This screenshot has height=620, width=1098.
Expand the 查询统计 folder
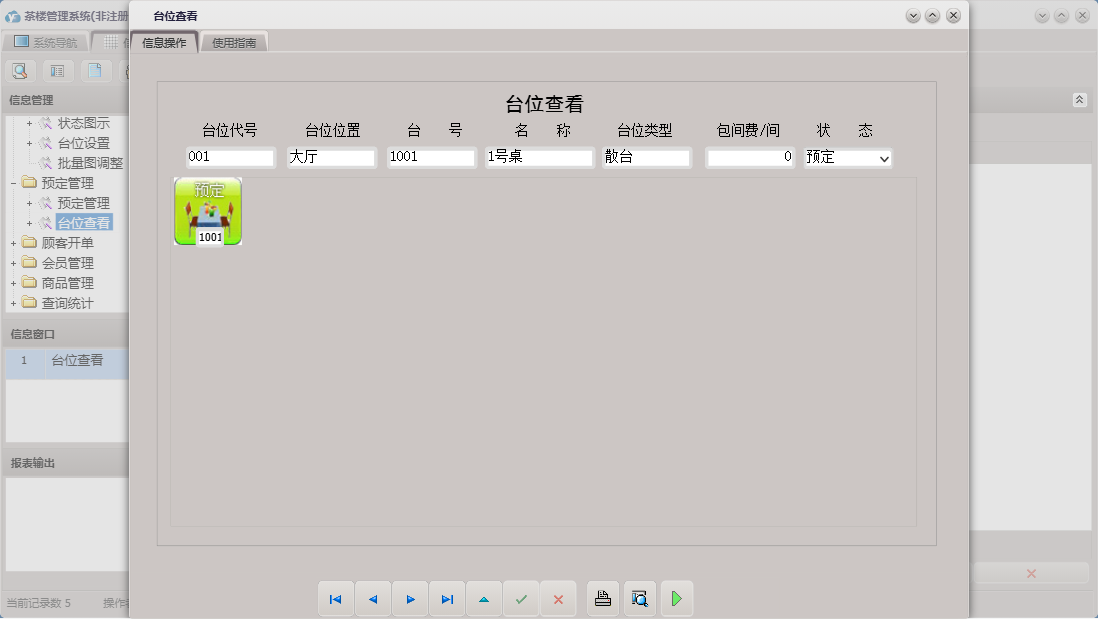click(x=13, y=303)
